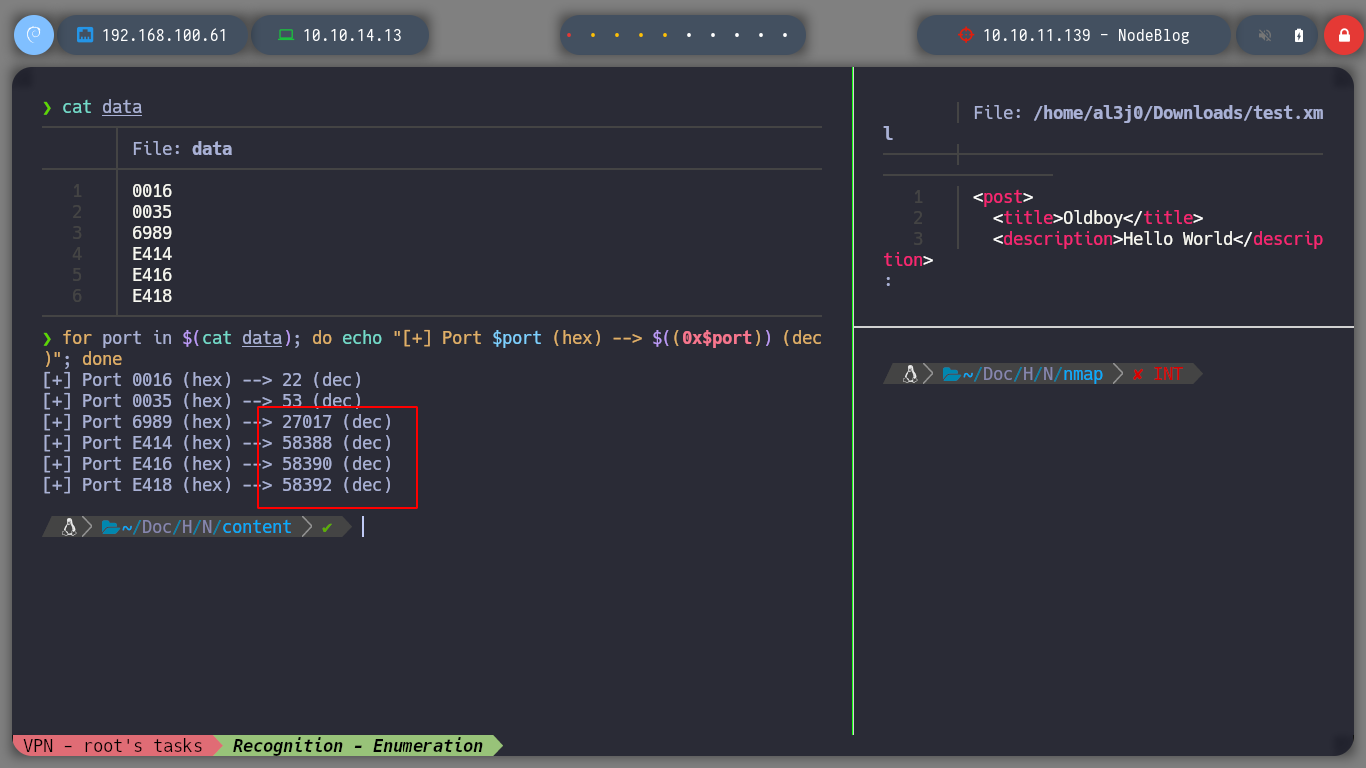Image resolution: width=1366 pixels, height=768 pixels.
Task: Click the output line "Port 0016 (hex) --> 22"
Action: (x=202, y=380)
